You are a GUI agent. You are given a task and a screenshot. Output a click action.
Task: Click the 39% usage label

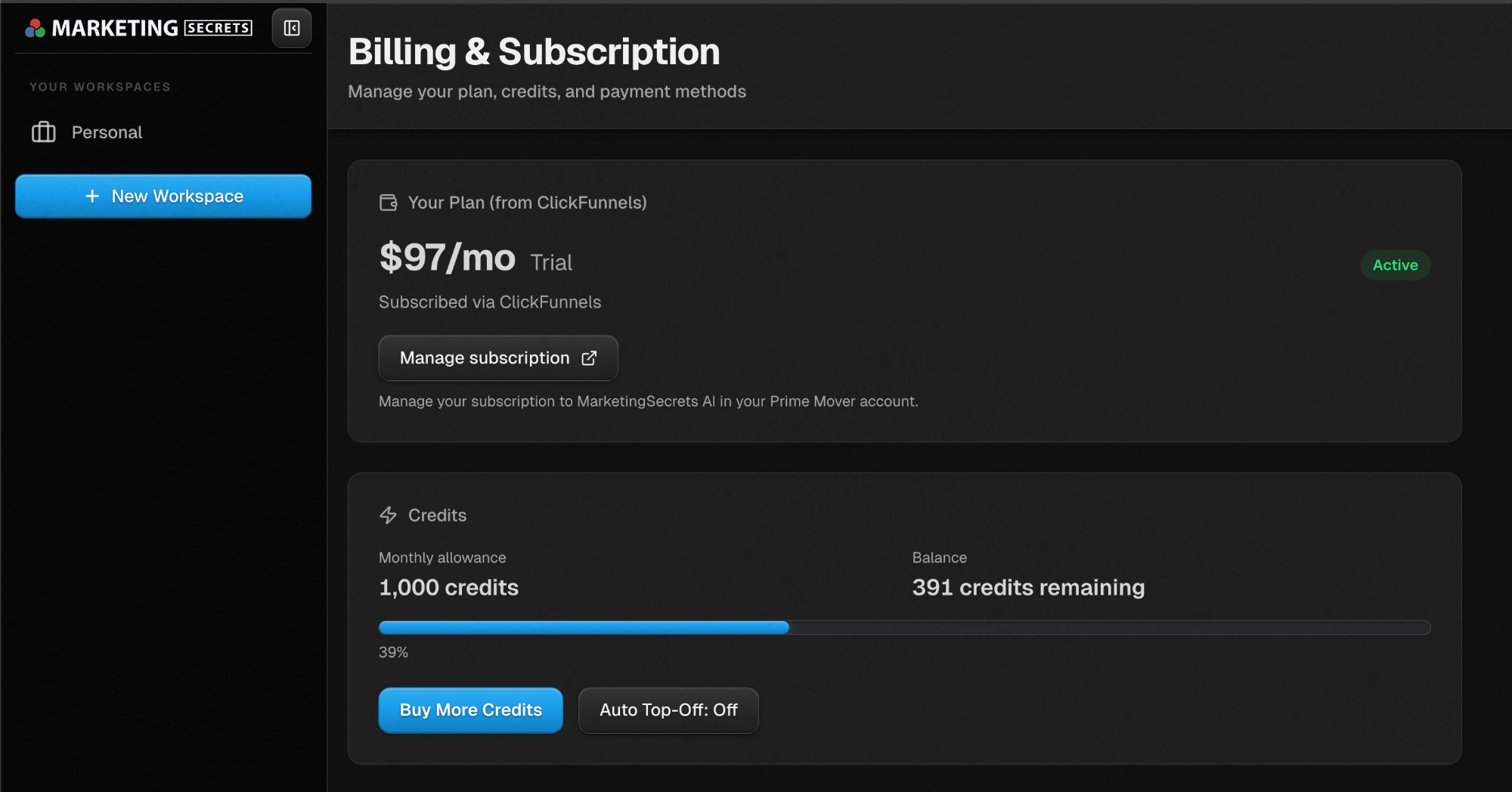click(x=393, y=651)
